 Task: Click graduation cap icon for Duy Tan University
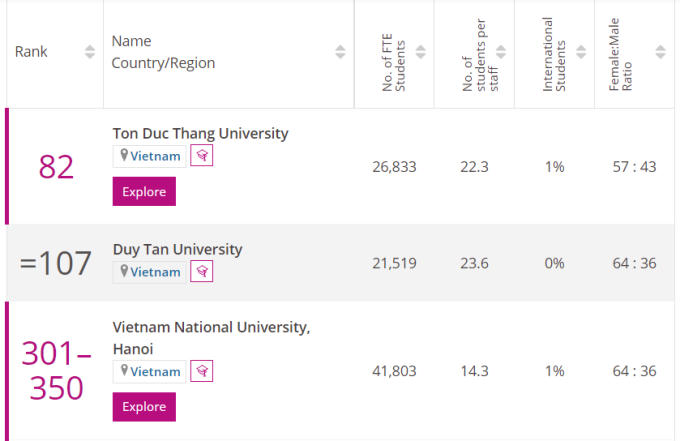(201, 271)
